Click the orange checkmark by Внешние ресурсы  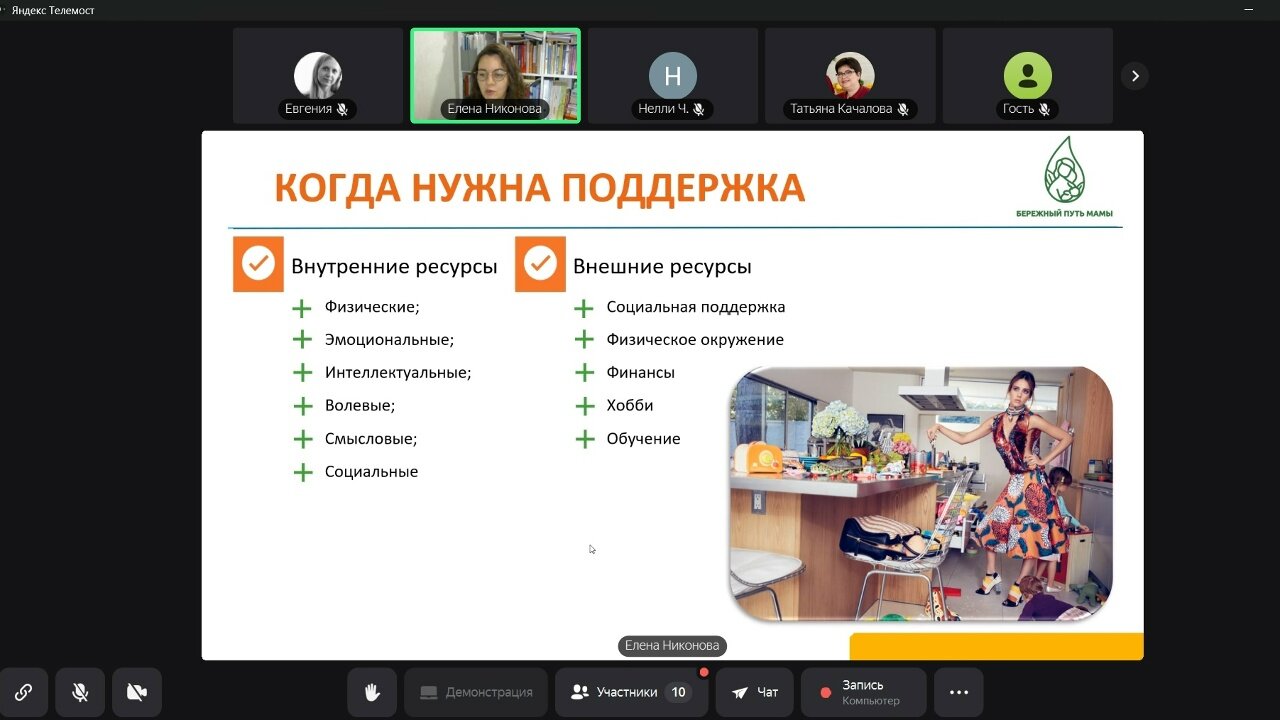[x=540, y=264]
